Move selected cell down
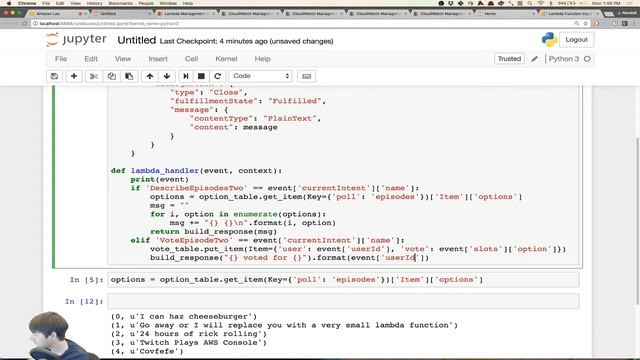This screenshot has height=360, width=640. [x=167, y=76]
